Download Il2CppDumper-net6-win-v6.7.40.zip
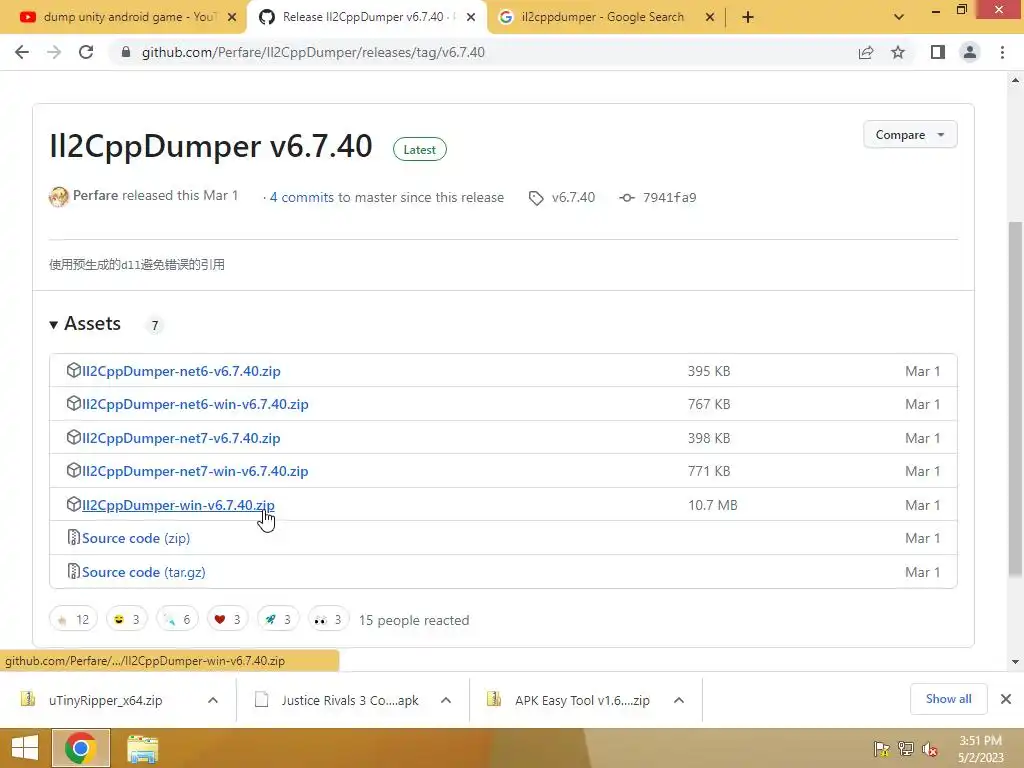The width and height of the screenshot is (1024, 768). tap(195, 404)
